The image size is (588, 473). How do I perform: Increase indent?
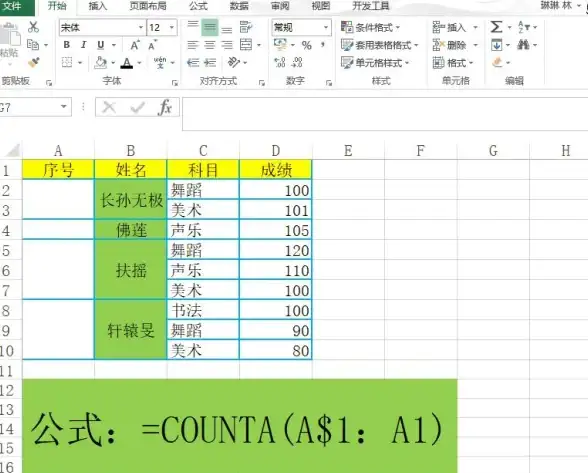coord(210,62)
